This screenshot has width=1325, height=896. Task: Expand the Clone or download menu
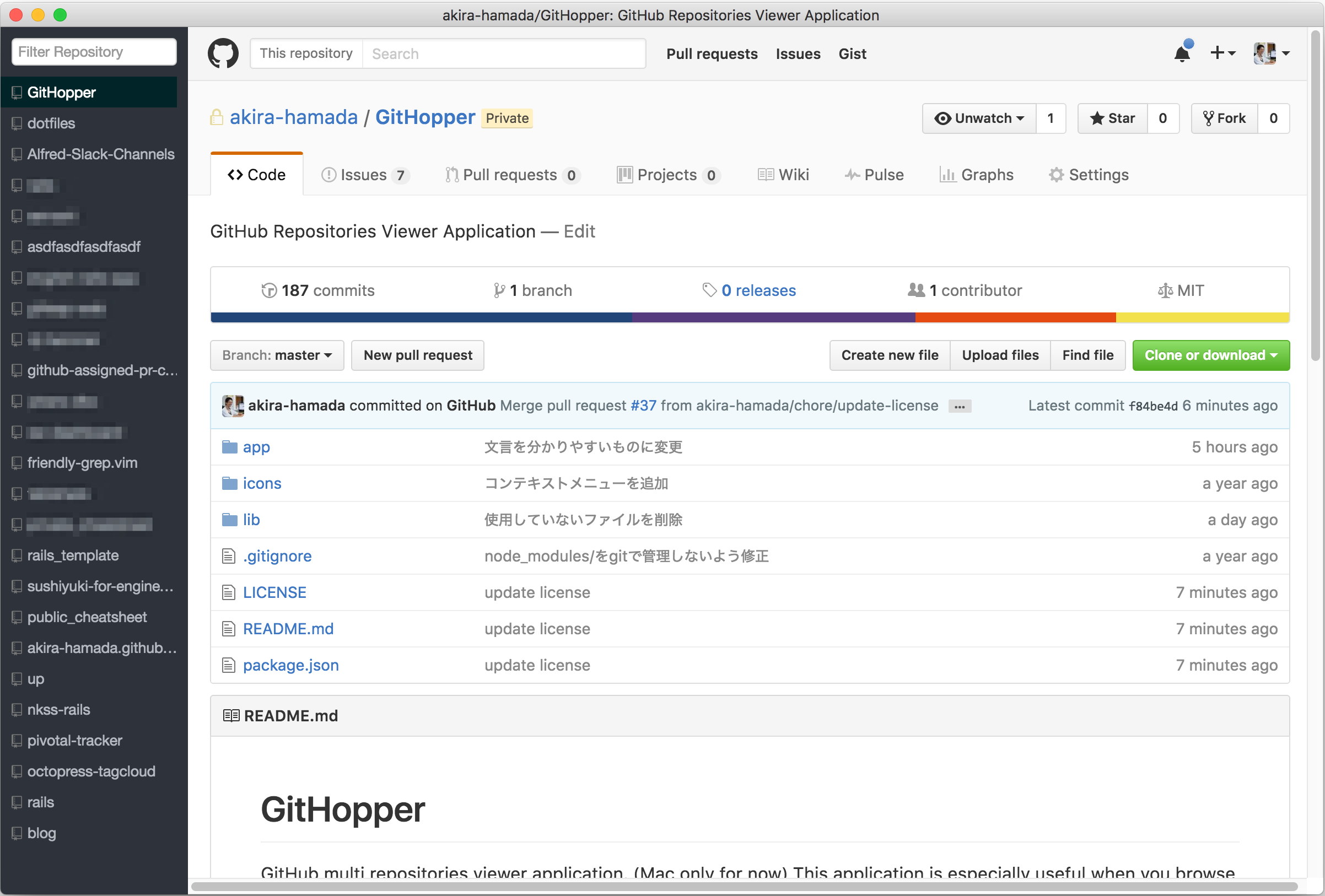coord(1210,355)
